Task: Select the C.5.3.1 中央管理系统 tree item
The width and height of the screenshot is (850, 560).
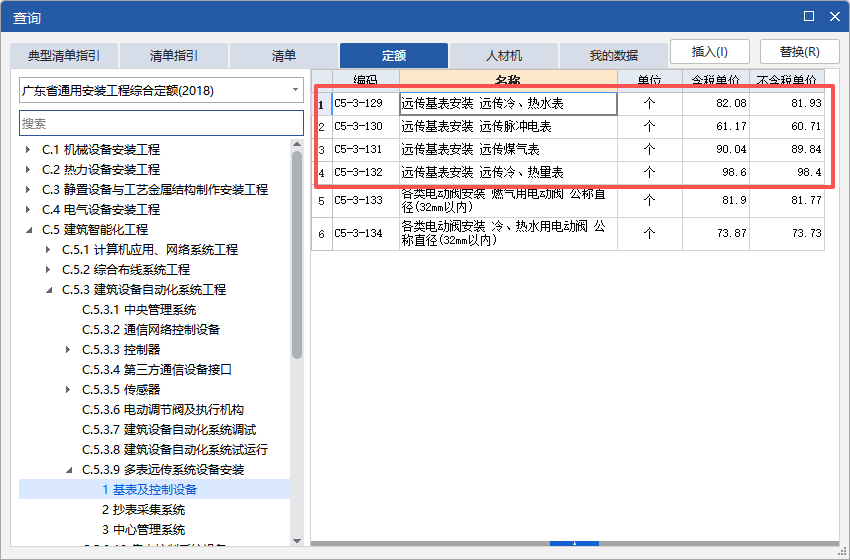Action: coord(138,310)
